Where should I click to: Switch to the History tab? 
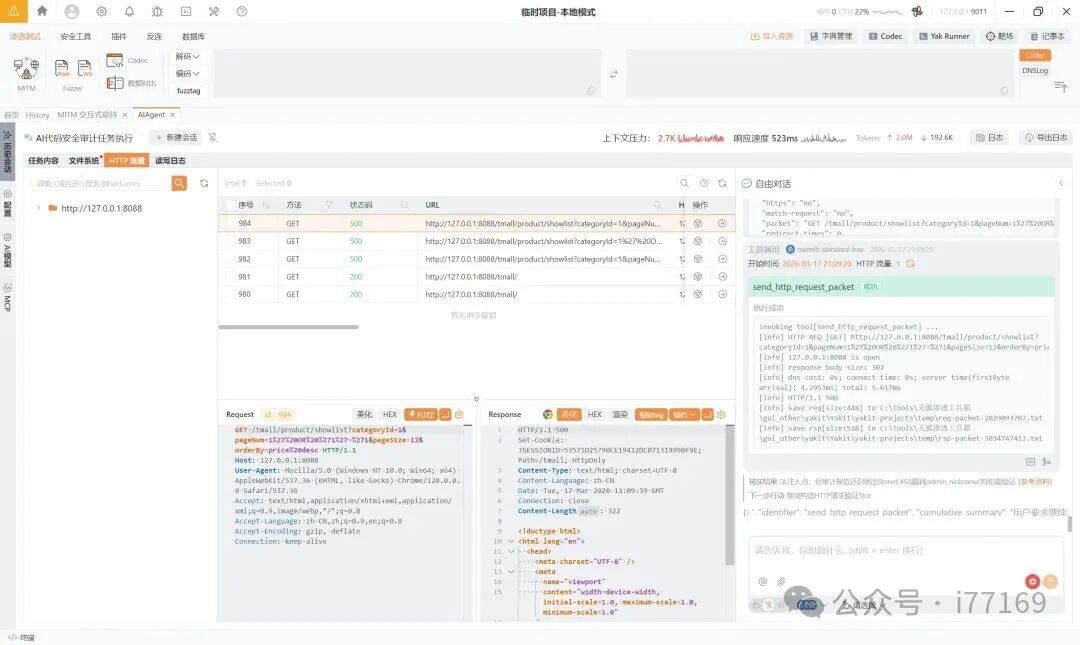[37, 115]
